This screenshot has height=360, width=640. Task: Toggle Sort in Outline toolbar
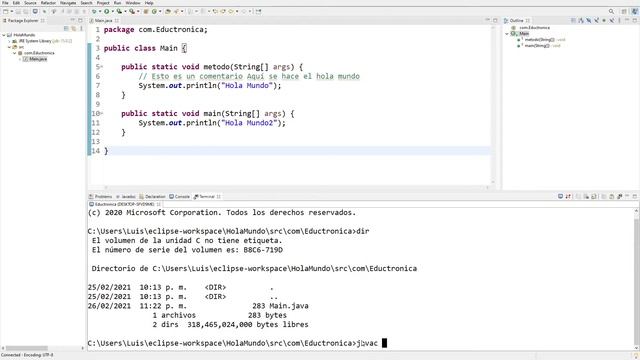tap(581, 20)
